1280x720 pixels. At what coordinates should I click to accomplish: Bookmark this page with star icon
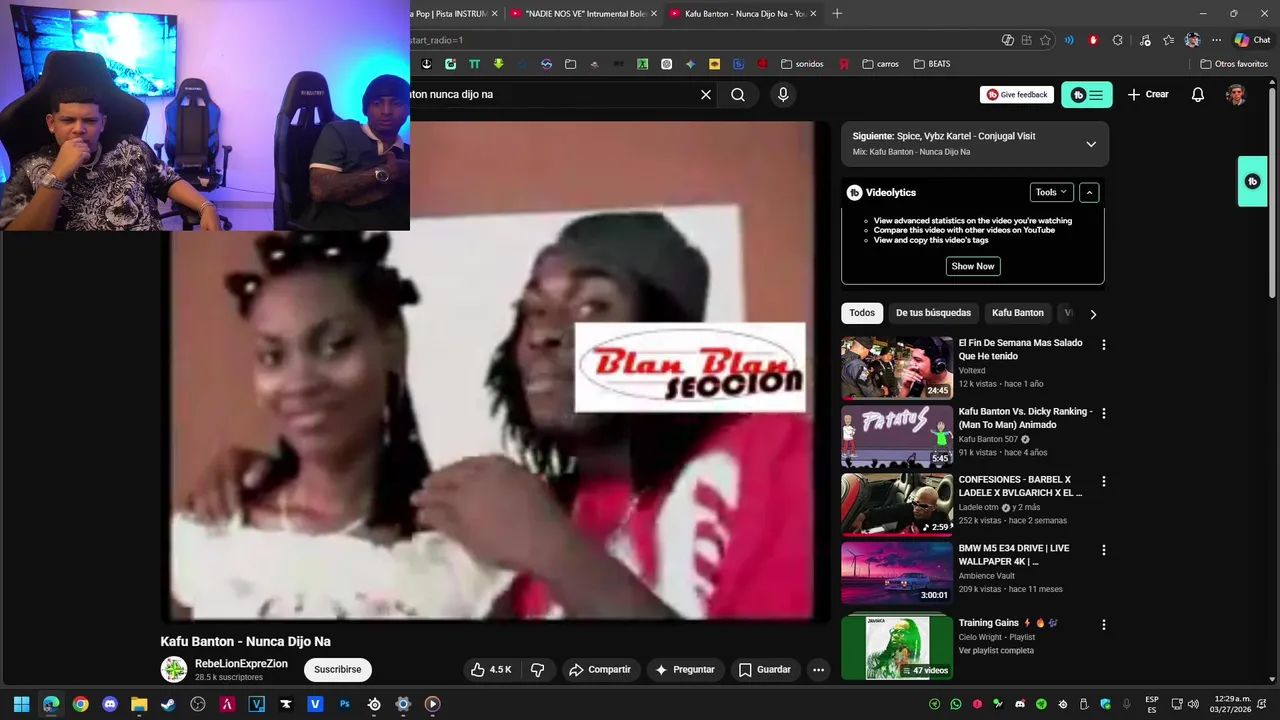pos(1045,40)
